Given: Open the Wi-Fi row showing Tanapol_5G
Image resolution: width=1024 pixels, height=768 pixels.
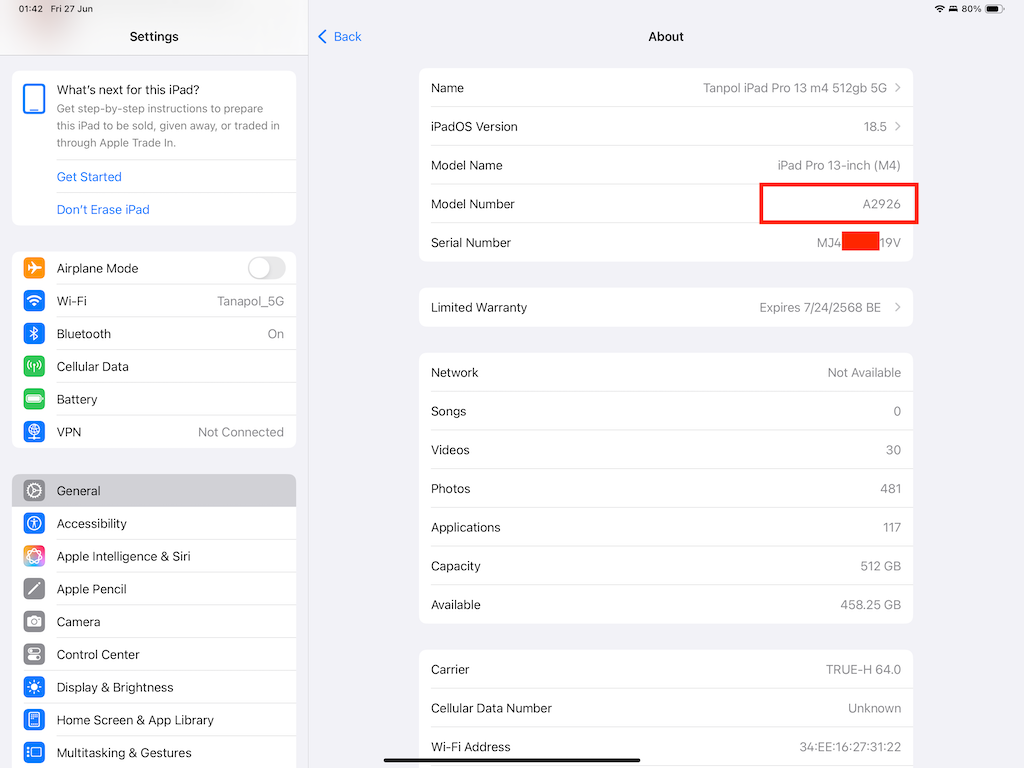Looking at the screenshot, I should 154,300.
